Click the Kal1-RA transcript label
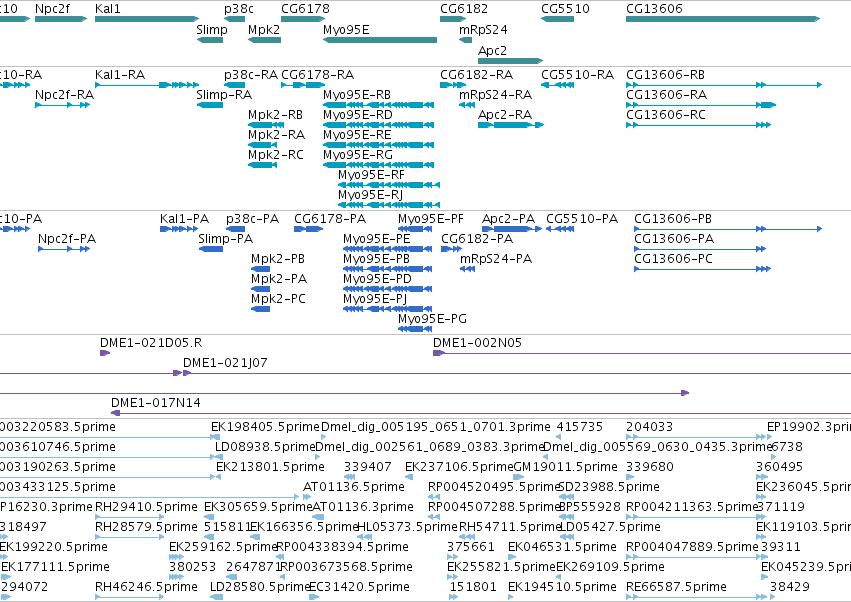851x602 pixels. (120, 74)
